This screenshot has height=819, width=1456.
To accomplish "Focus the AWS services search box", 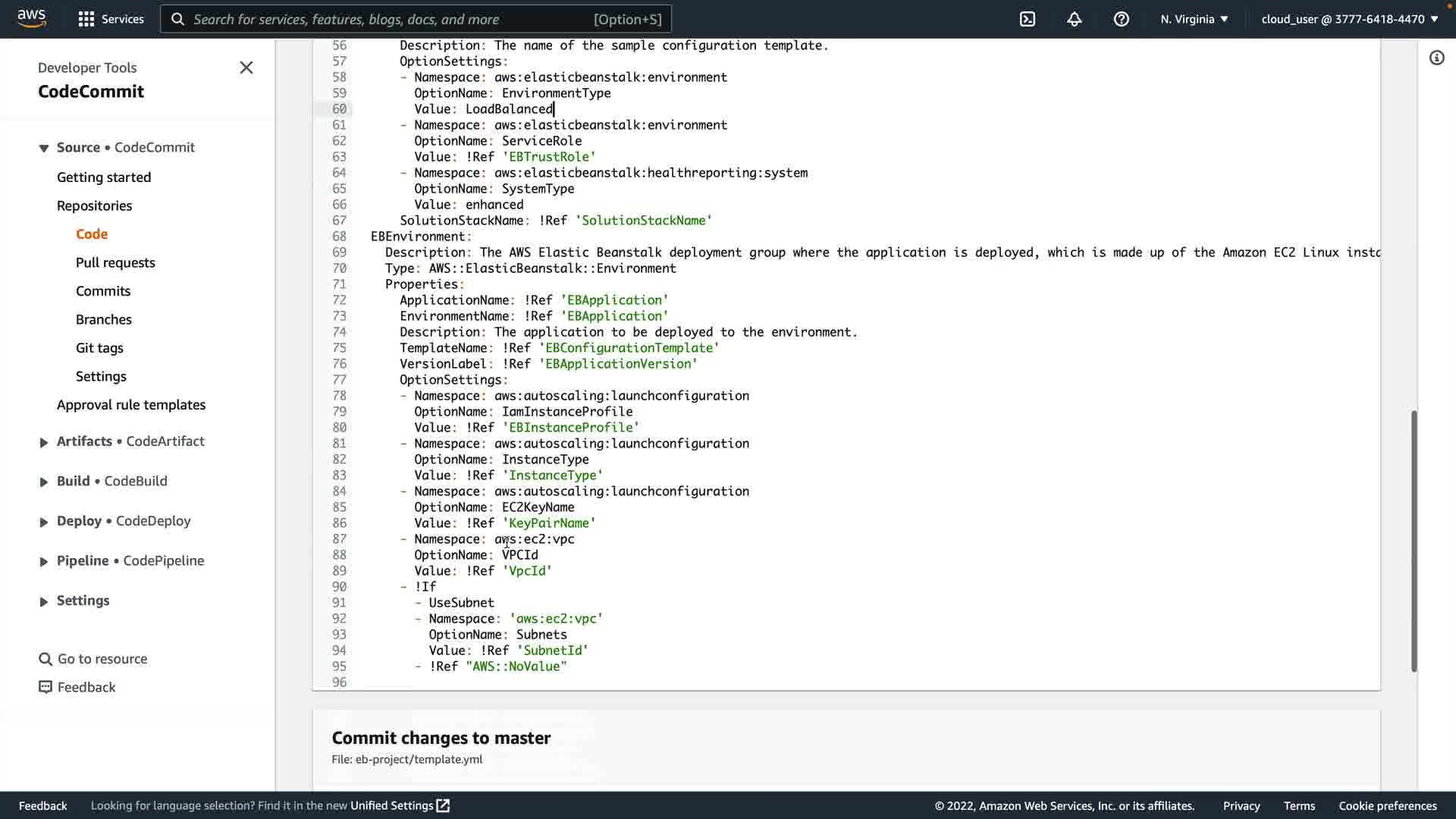I will (416, 19).
